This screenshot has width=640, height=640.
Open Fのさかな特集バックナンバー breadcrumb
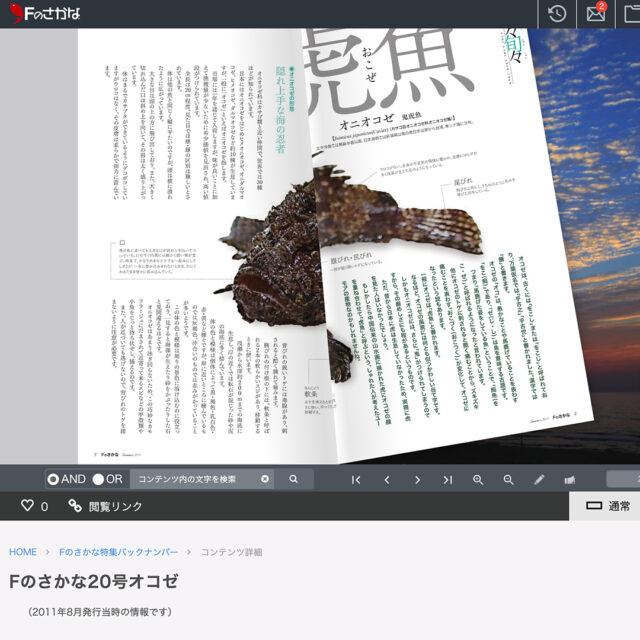[118, 552]
